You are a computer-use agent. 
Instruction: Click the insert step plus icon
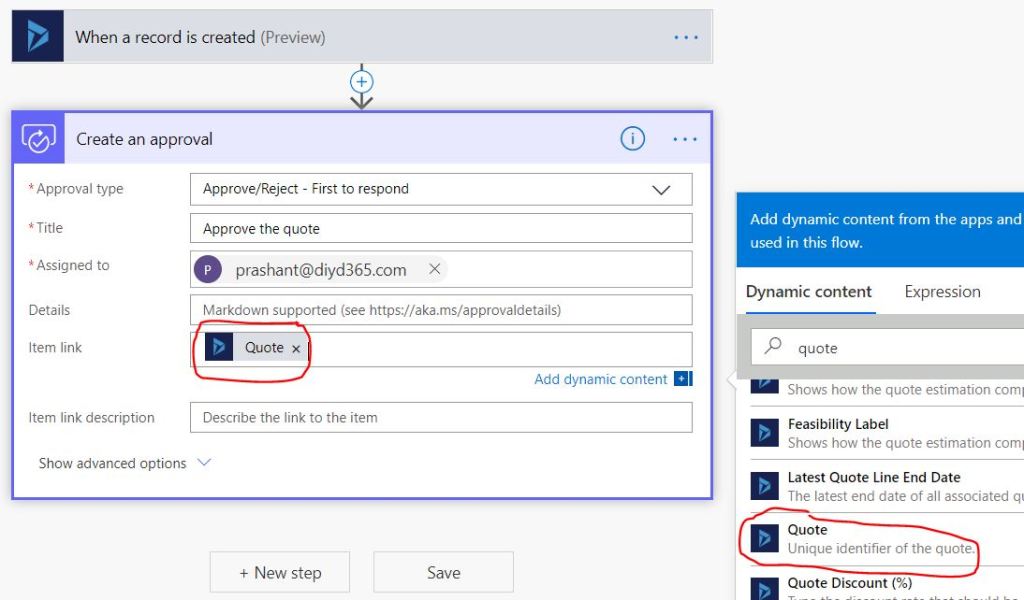tap(362, 81)
